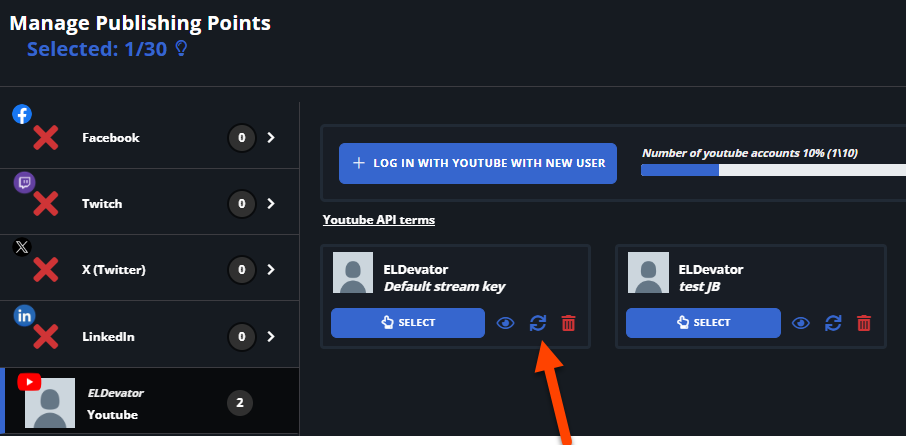Image resolution: width=906 pixels, height=445 pixels.
Task: Click the LinkedIn logo icon
Action: click(x=24, y=316)
